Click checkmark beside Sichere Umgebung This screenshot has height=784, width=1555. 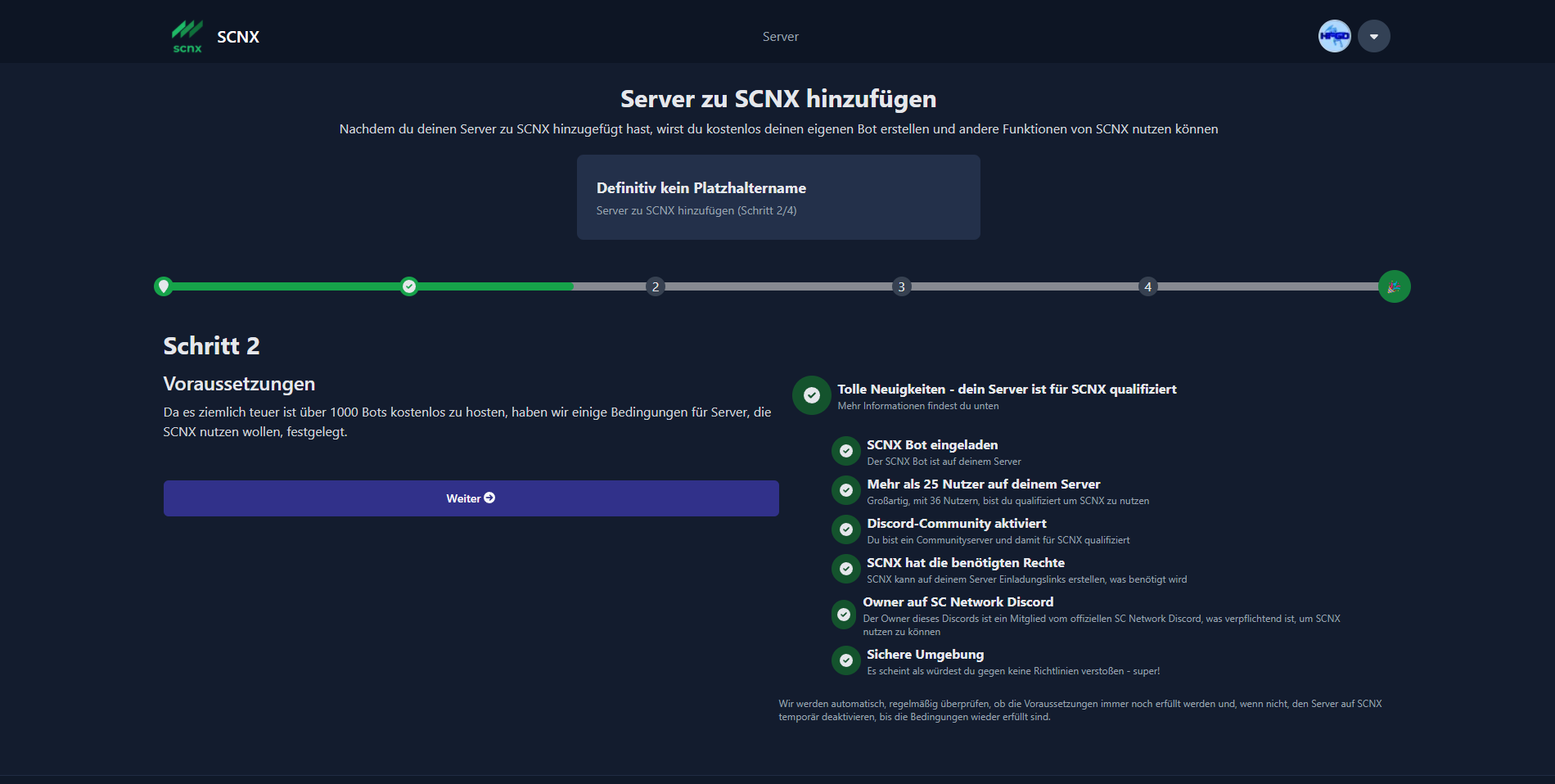click(x=845, y=660)
